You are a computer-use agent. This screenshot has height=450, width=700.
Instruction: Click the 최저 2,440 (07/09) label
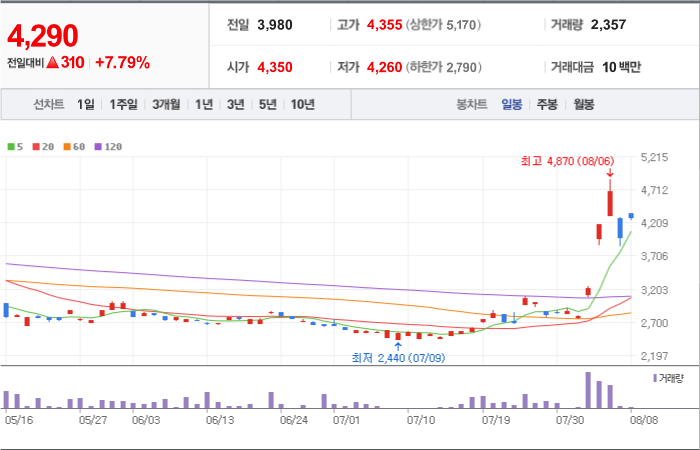[398, 358]
